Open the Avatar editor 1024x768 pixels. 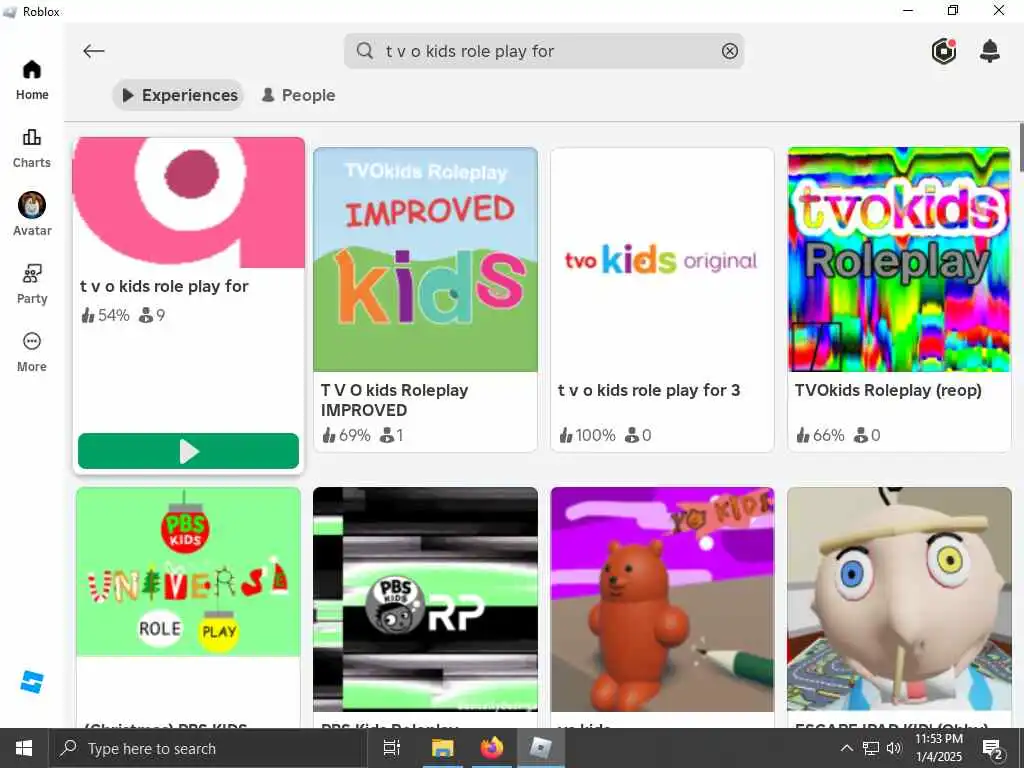click(31, 215)
